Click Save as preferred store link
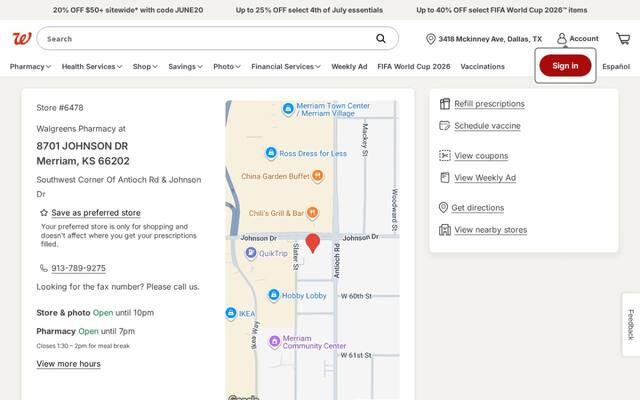640x400 pixels. [96, 213]
